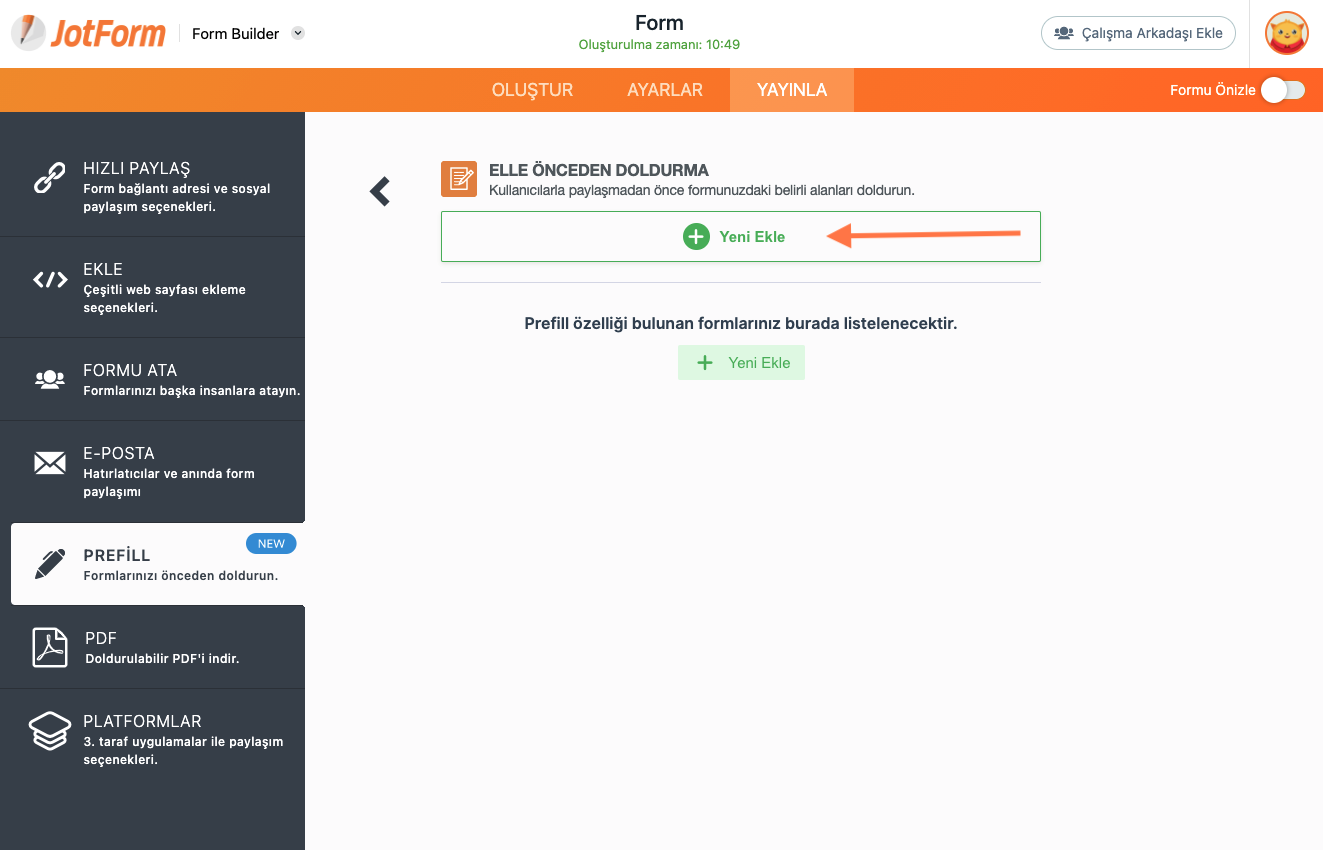The height and width of the screenshot is (850, 1323).
Task: Click the Formu Ata people icon
Action: click(50, 379)
